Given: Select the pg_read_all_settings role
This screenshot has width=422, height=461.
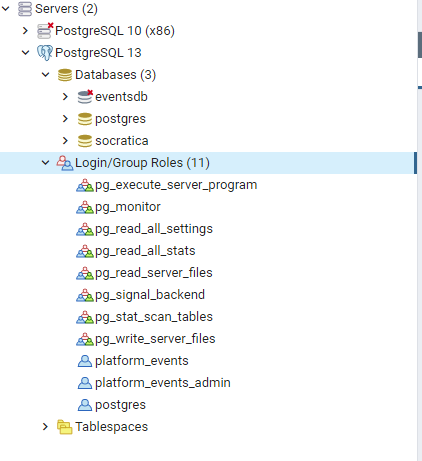Looking at the screenshot, I should 154,229.
